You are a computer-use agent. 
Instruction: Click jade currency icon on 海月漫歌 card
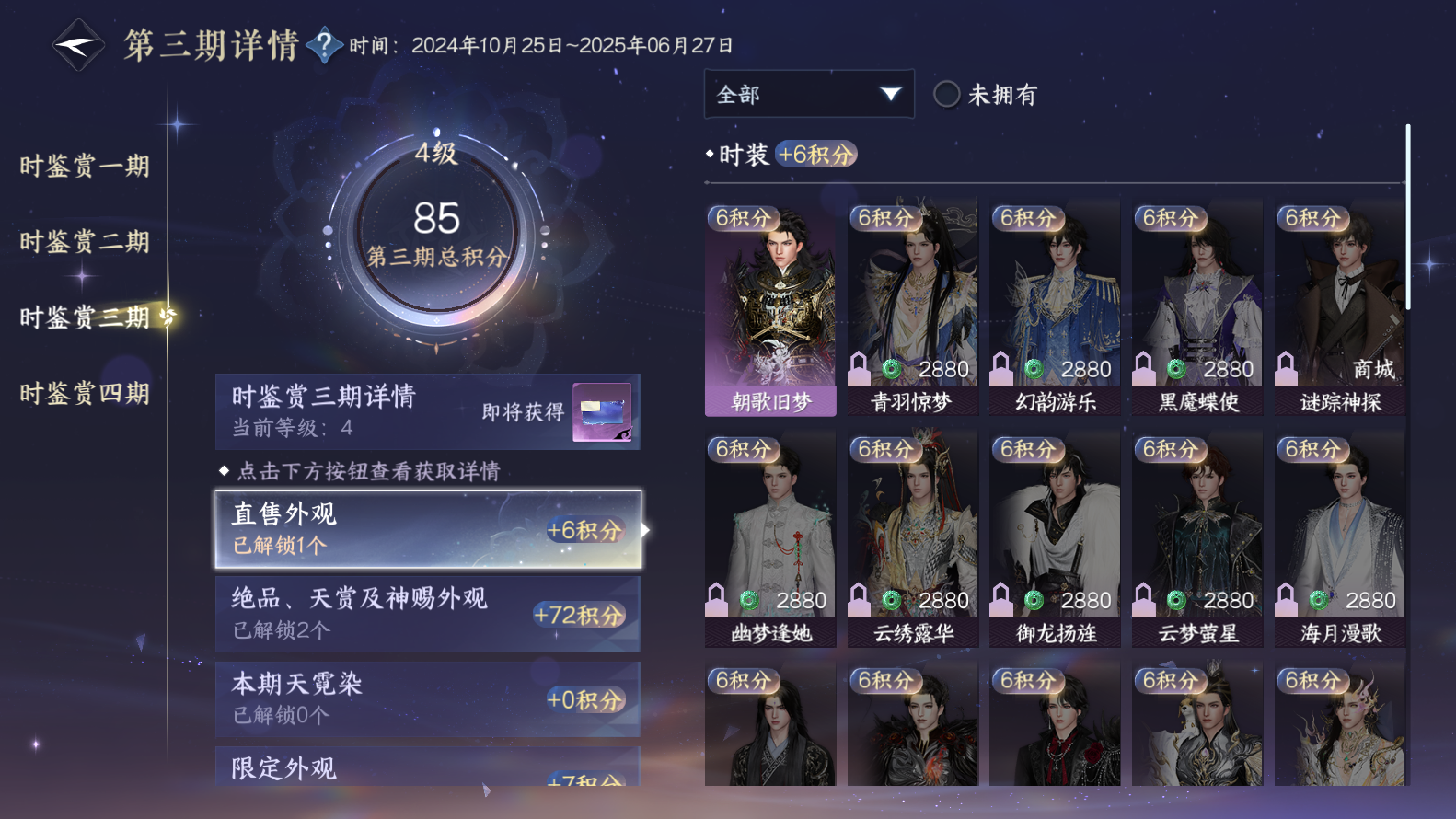[1318, 600]
